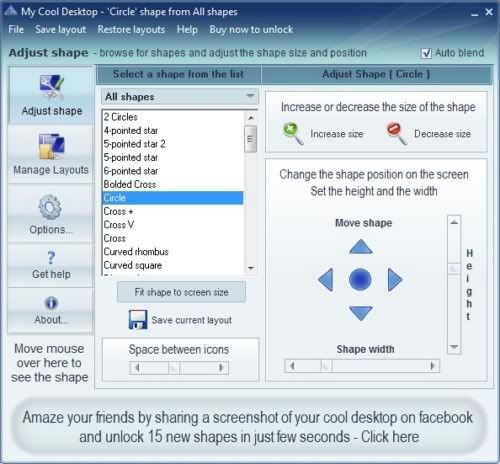The image size is (500, 464).
Task: Click the Shape width slider thumb
Action: (x=327, y=366)
